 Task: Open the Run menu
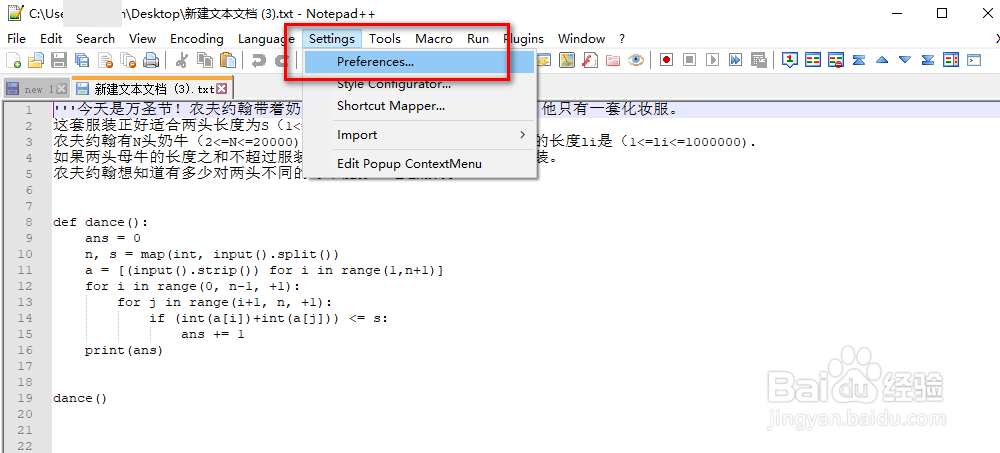pos(478,39)
